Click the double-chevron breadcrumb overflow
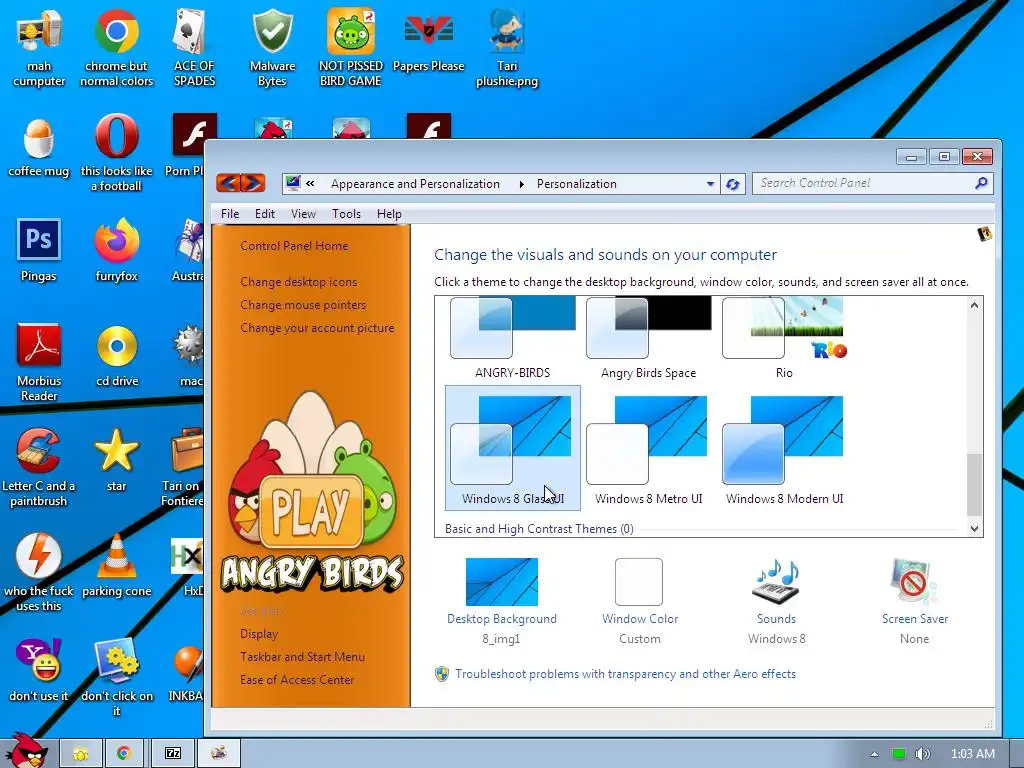 point(310,184)
